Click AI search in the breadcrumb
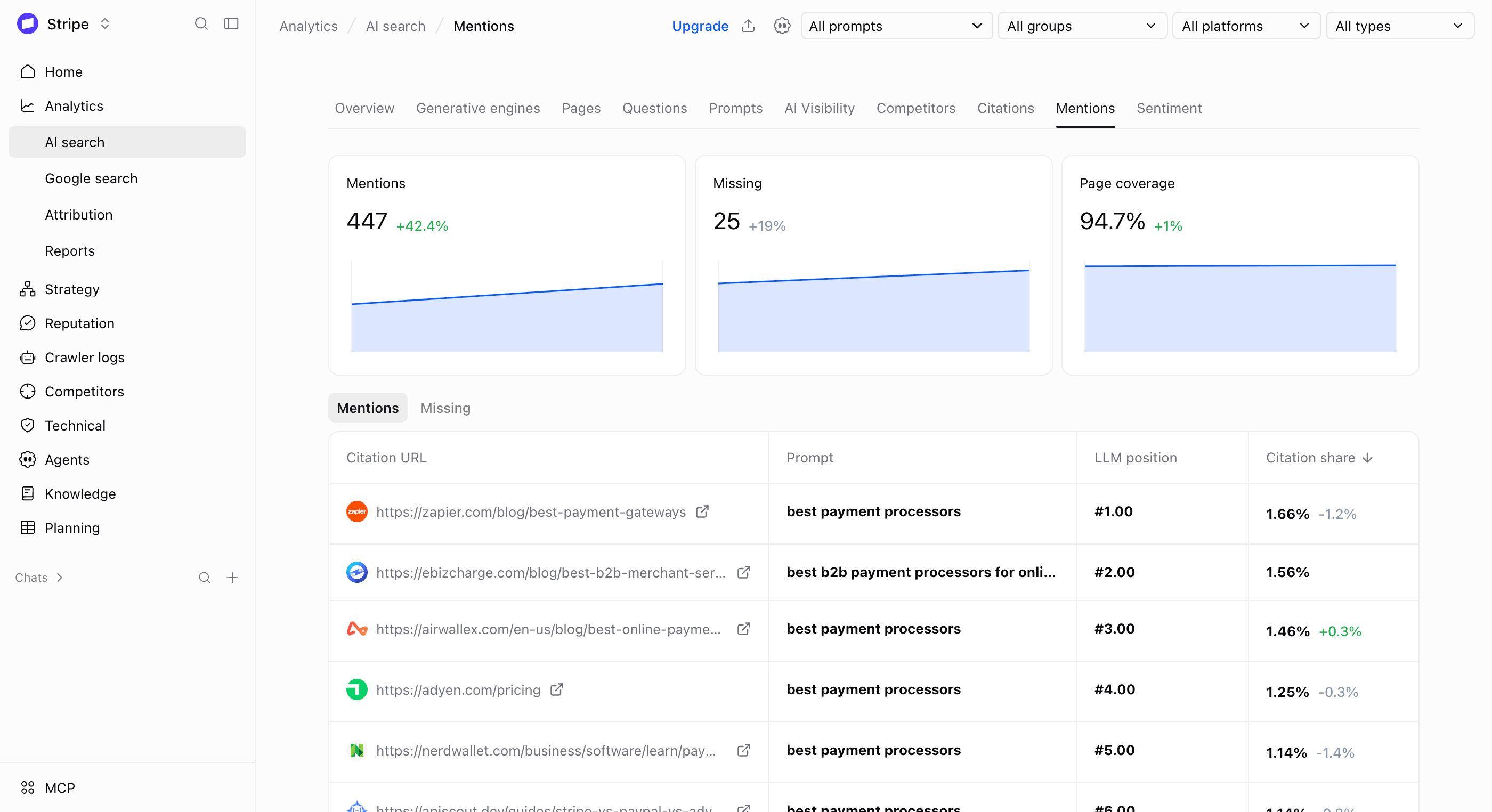 tap(395, 26)
